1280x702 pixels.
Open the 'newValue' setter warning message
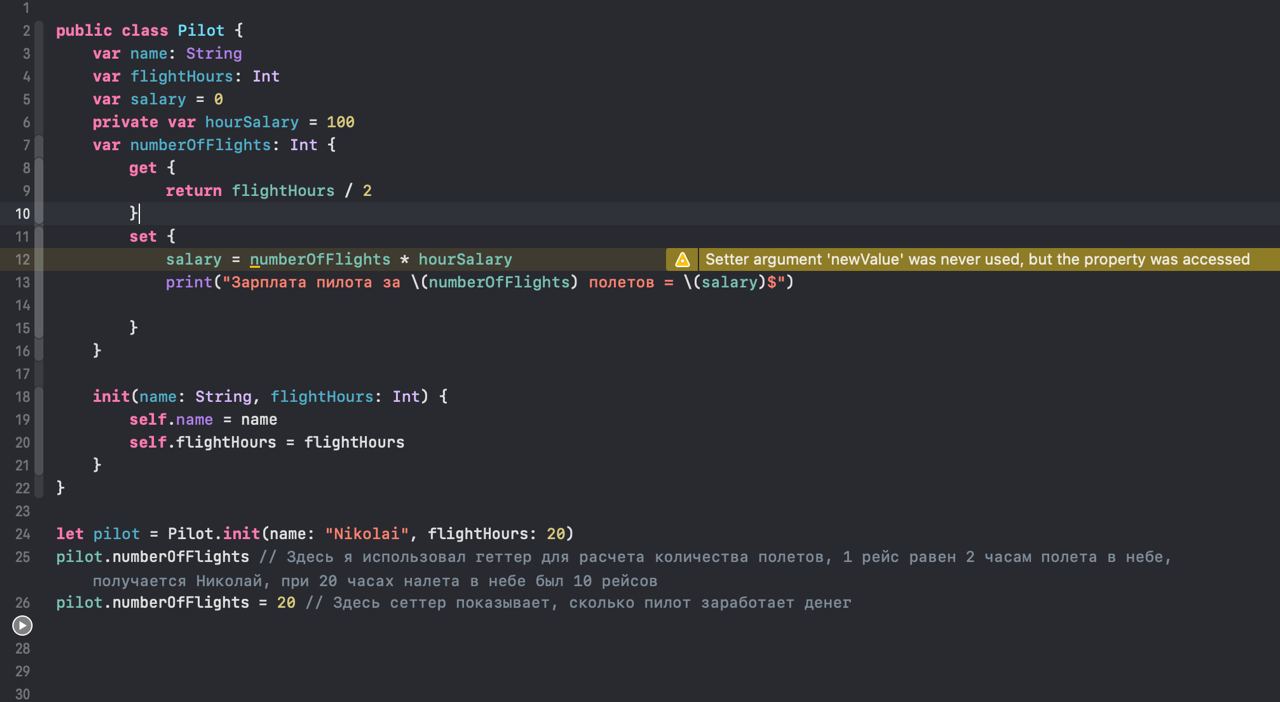[x=977, y=259]
